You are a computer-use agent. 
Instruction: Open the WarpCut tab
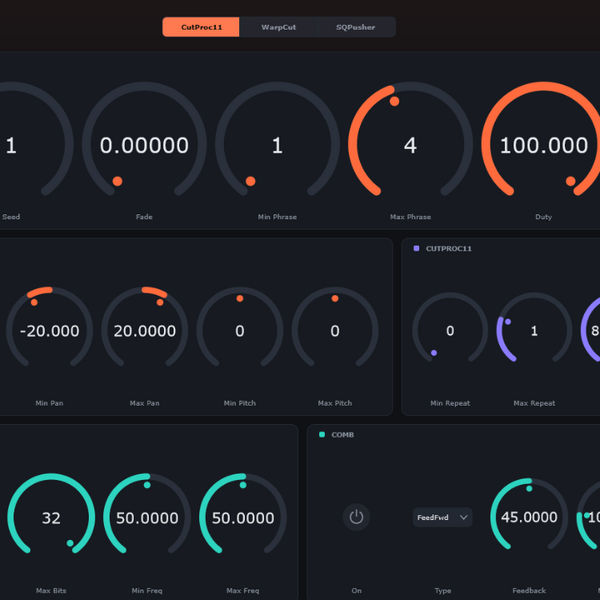click(279, 27)
